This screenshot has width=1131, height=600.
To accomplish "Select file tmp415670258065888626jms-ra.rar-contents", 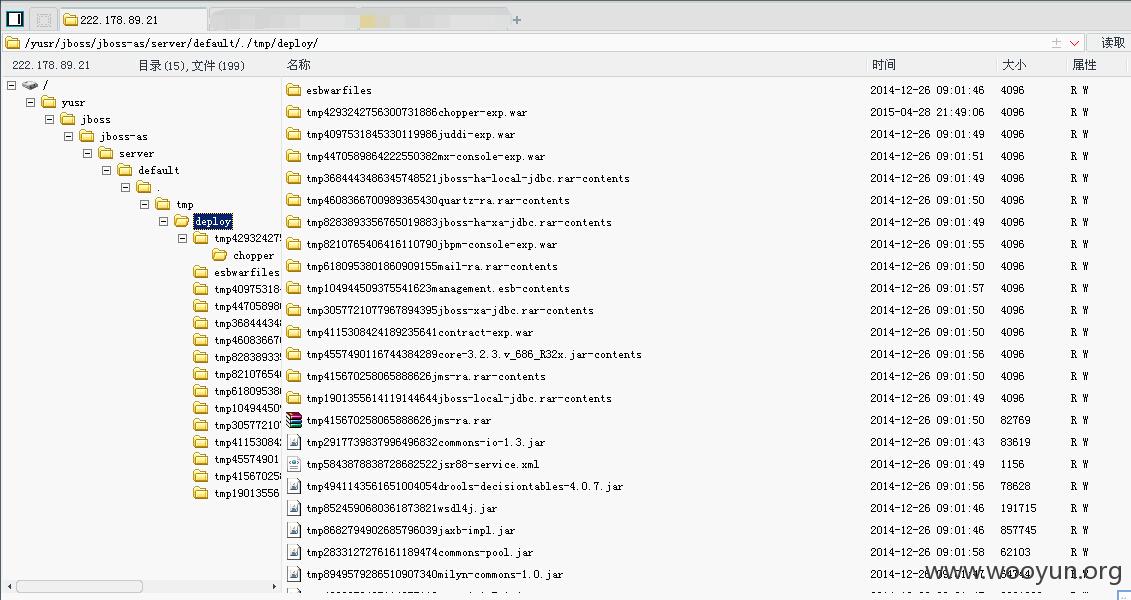I will 426,376.
